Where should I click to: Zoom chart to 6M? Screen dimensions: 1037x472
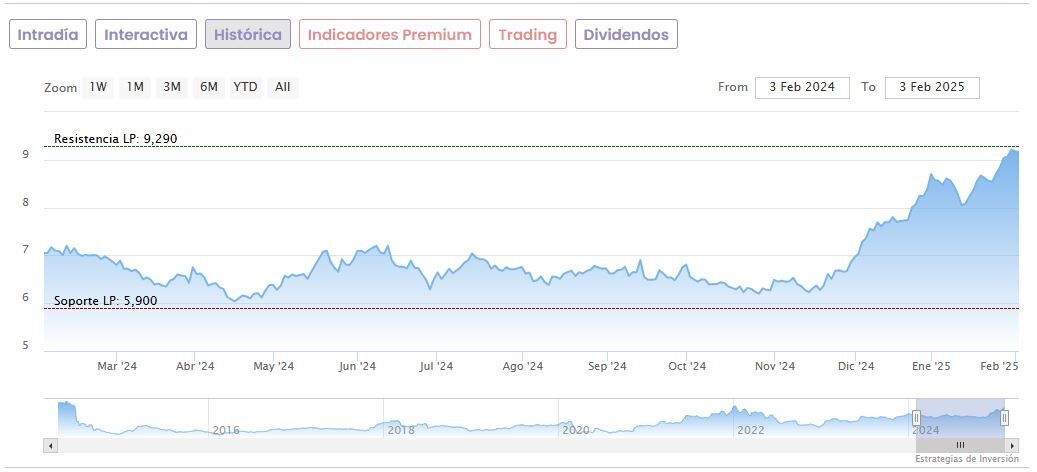208,87
